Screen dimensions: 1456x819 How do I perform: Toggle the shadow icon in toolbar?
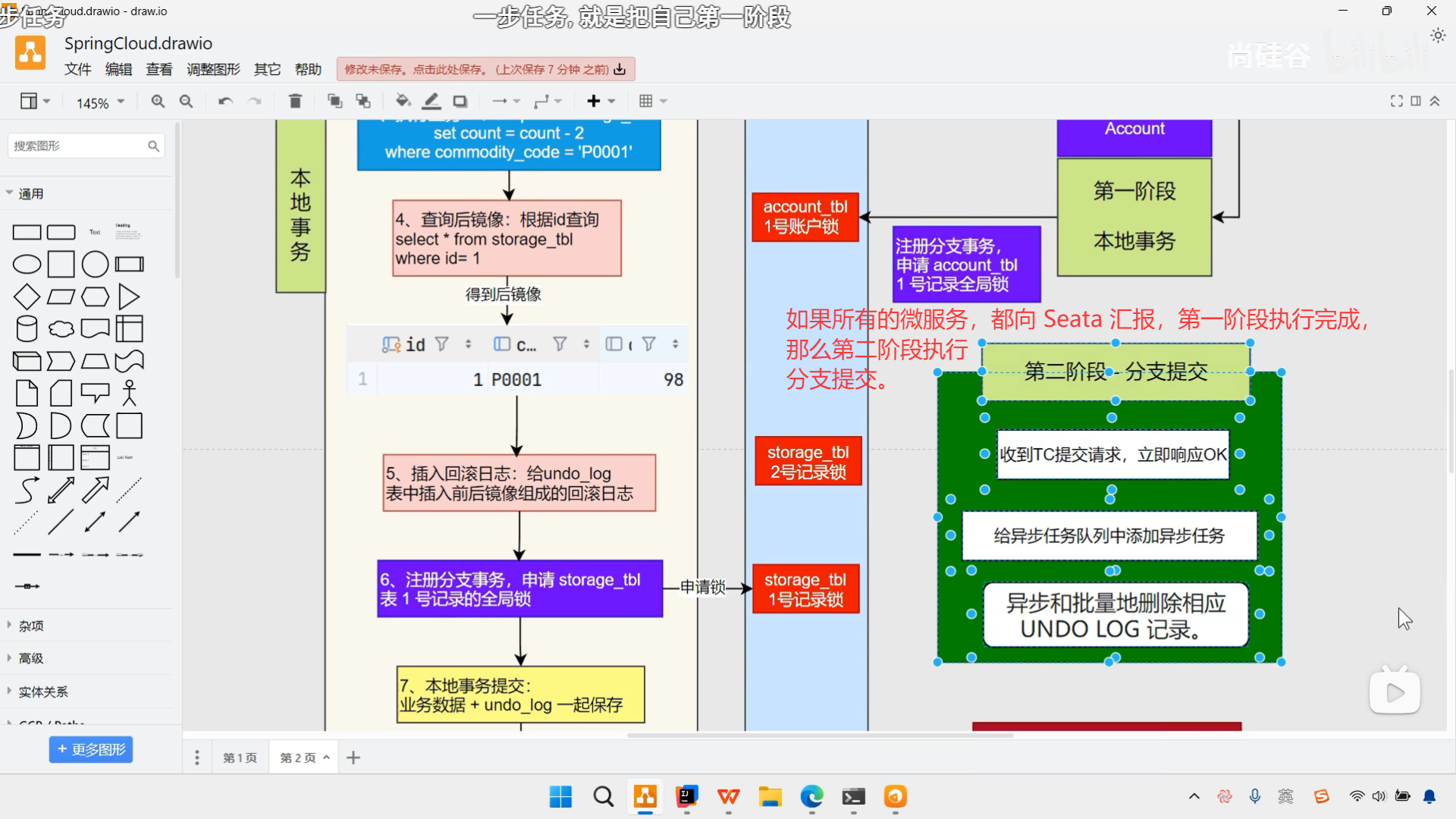point(460,102)
